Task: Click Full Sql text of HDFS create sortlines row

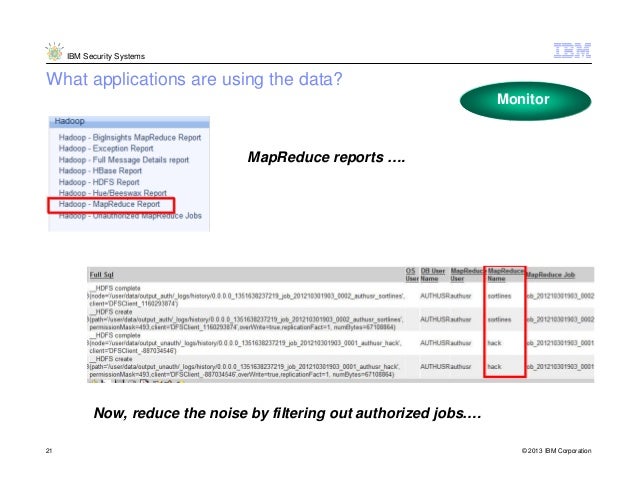Action: [245, 319]
